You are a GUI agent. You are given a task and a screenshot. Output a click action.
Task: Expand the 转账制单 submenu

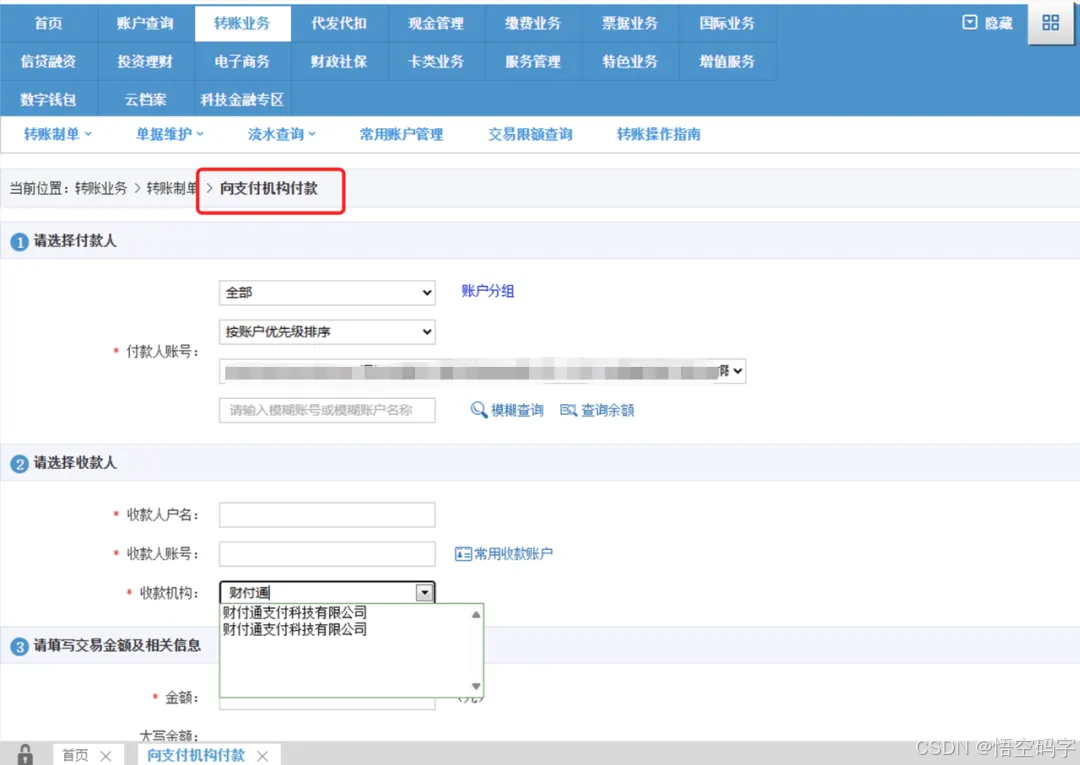57,134
